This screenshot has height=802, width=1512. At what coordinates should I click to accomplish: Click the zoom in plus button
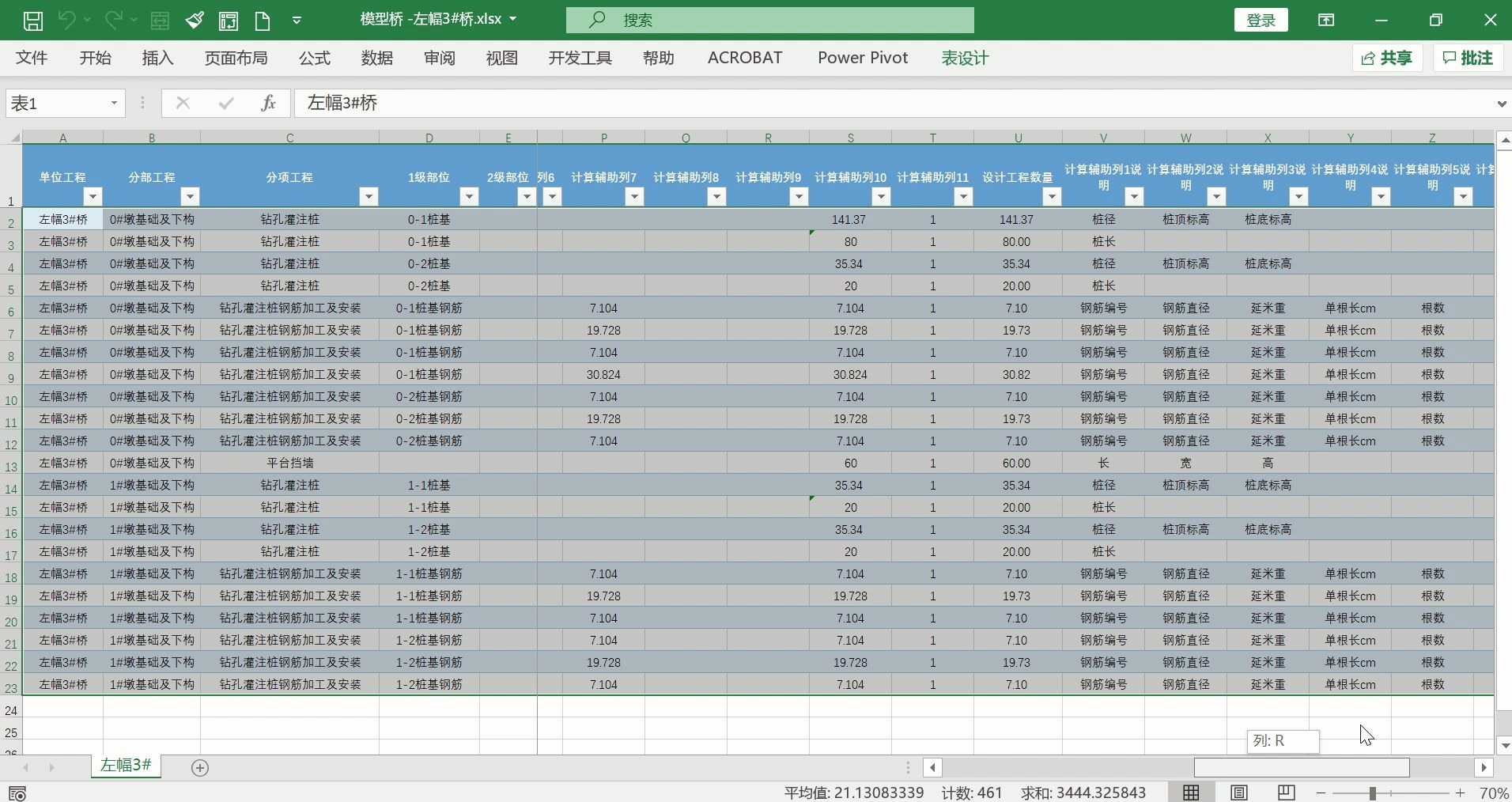pos(1460,793)
